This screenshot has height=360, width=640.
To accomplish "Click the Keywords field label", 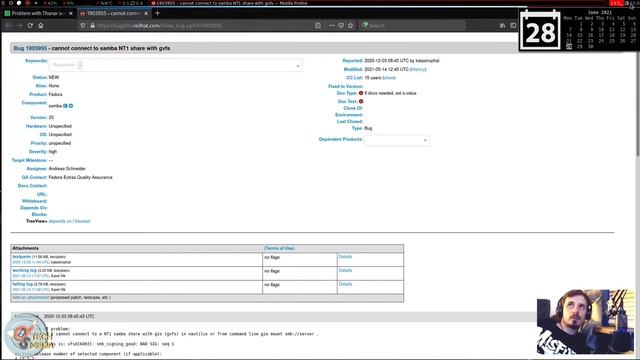I will click(x=36, y=61).
